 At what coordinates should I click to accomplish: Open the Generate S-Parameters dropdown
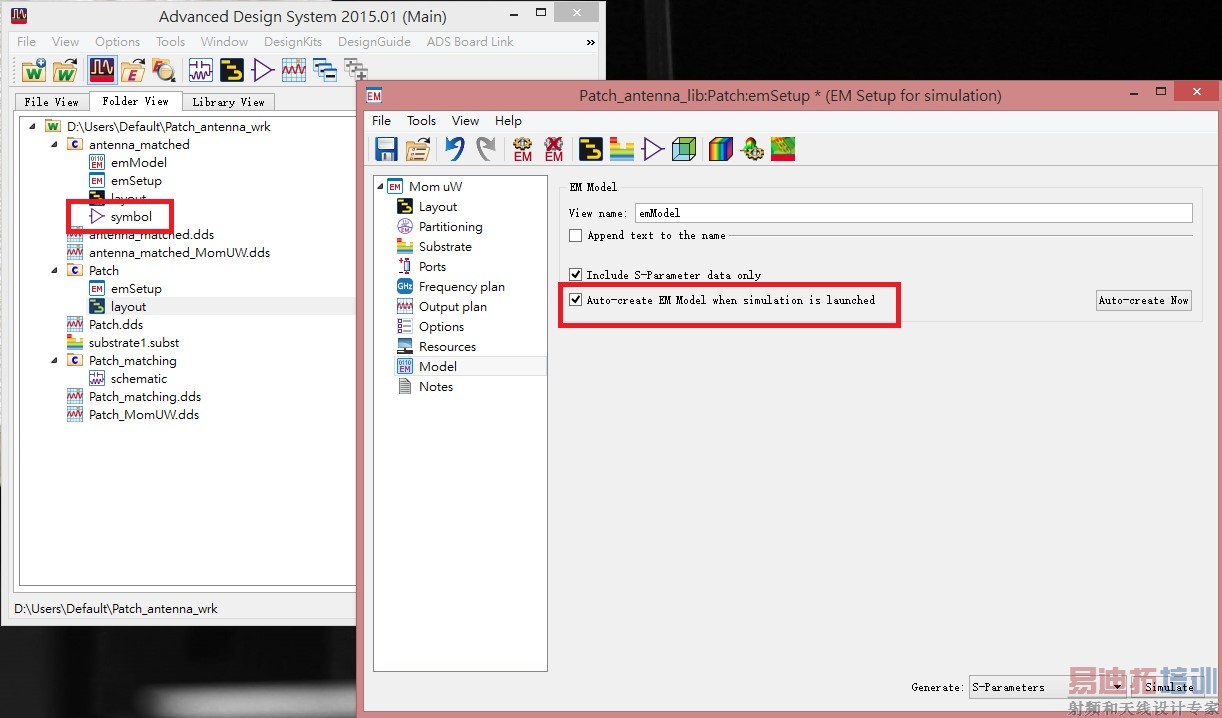pos(1047,687)
